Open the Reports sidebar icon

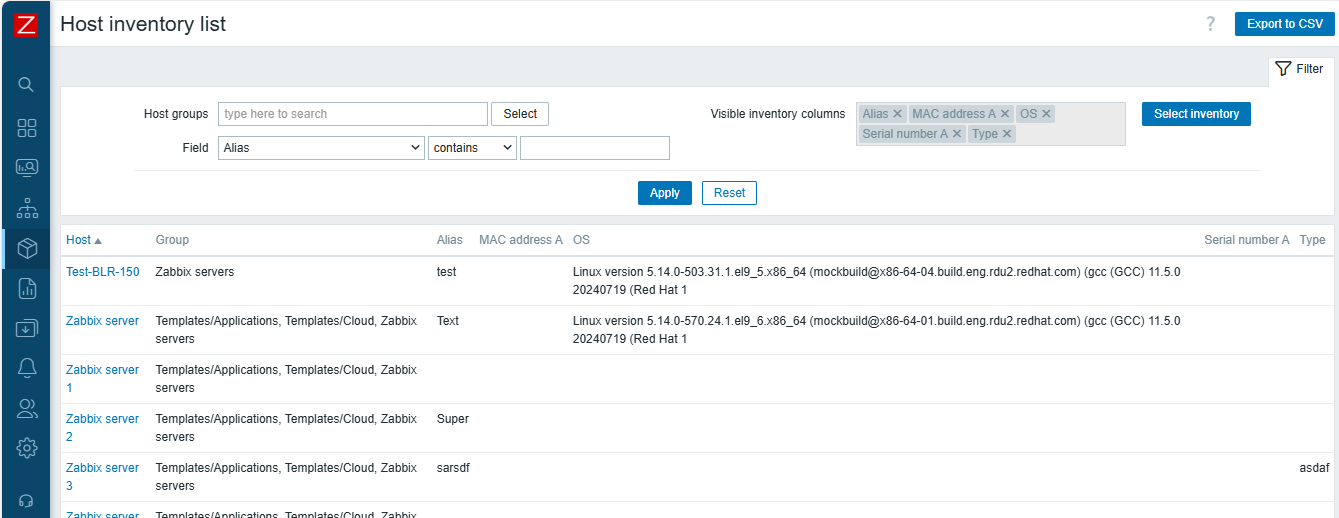click(x=27, y=289)
